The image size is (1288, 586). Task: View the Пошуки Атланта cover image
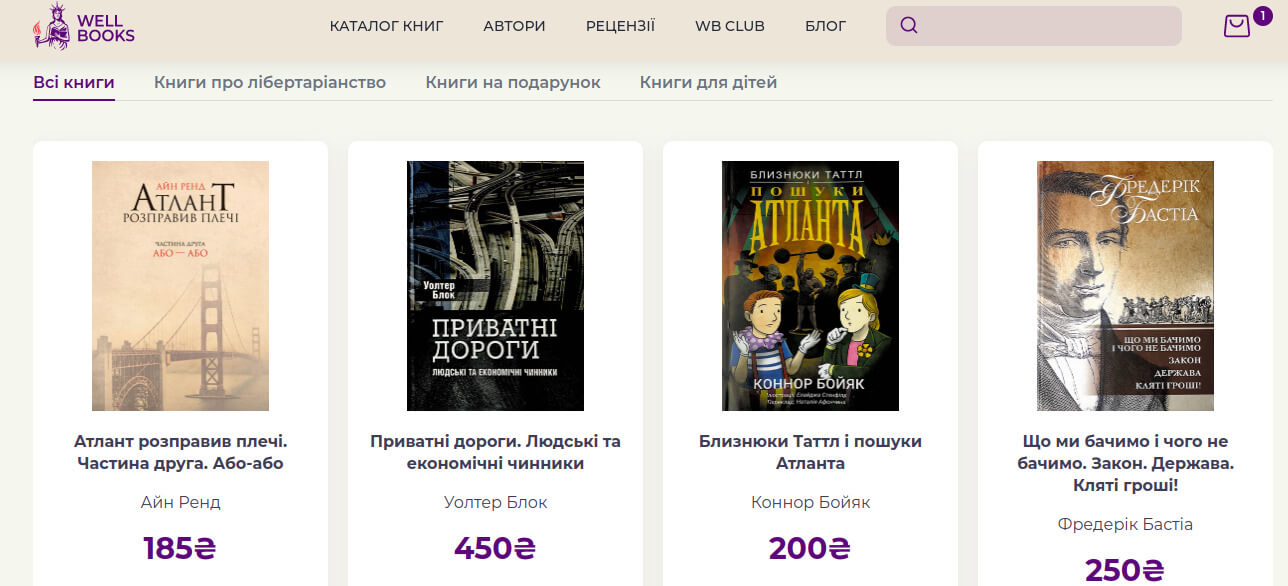click(x=810, y=286)
